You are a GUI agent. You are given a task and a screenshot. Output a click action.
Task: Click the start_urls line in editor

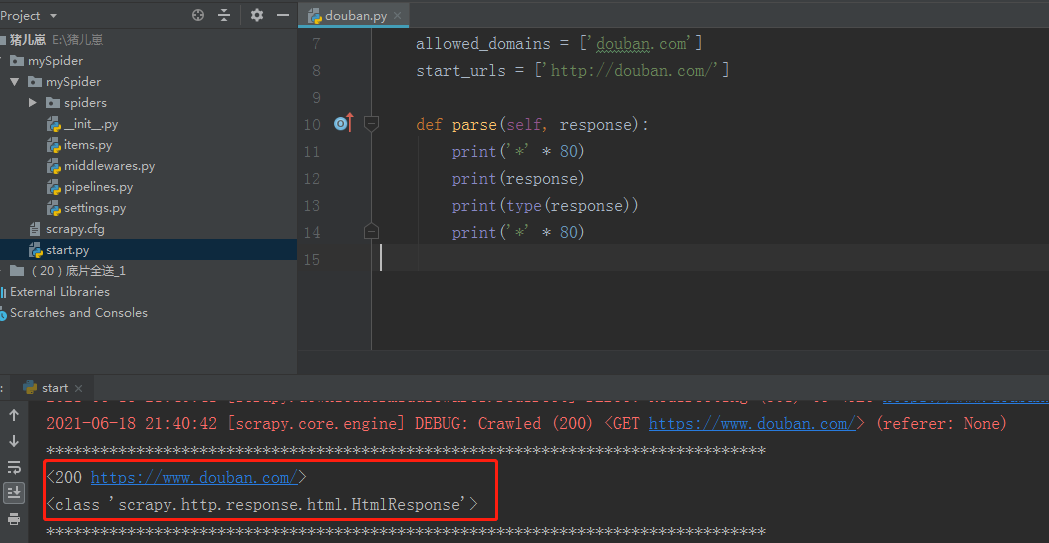pyautogui.click(x=572, y=70)
